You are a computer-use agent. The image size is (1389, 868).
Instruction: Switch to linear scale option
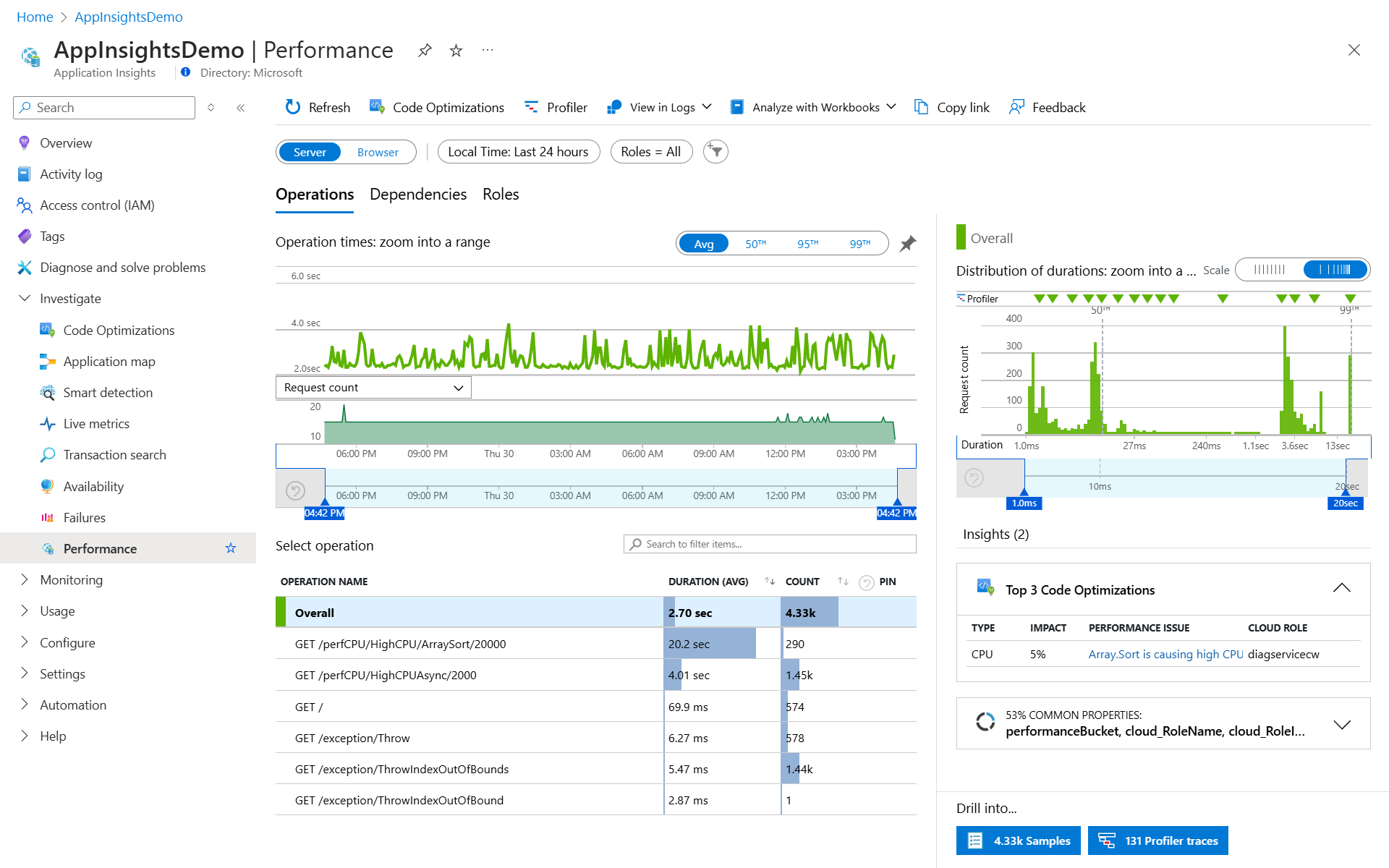click(x=1270, y=270)
